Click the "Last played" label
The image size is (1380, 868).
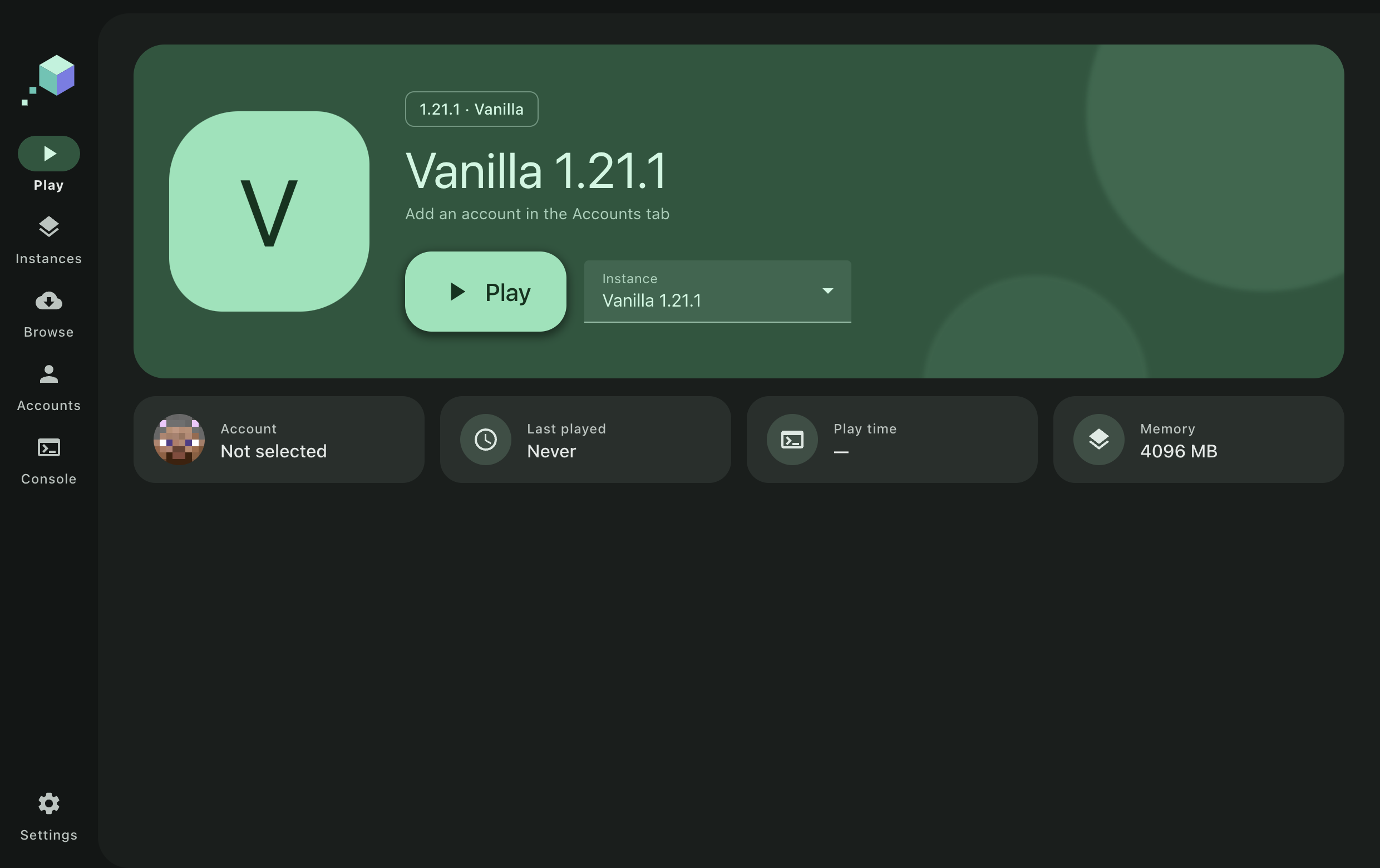tap(566, 428)
